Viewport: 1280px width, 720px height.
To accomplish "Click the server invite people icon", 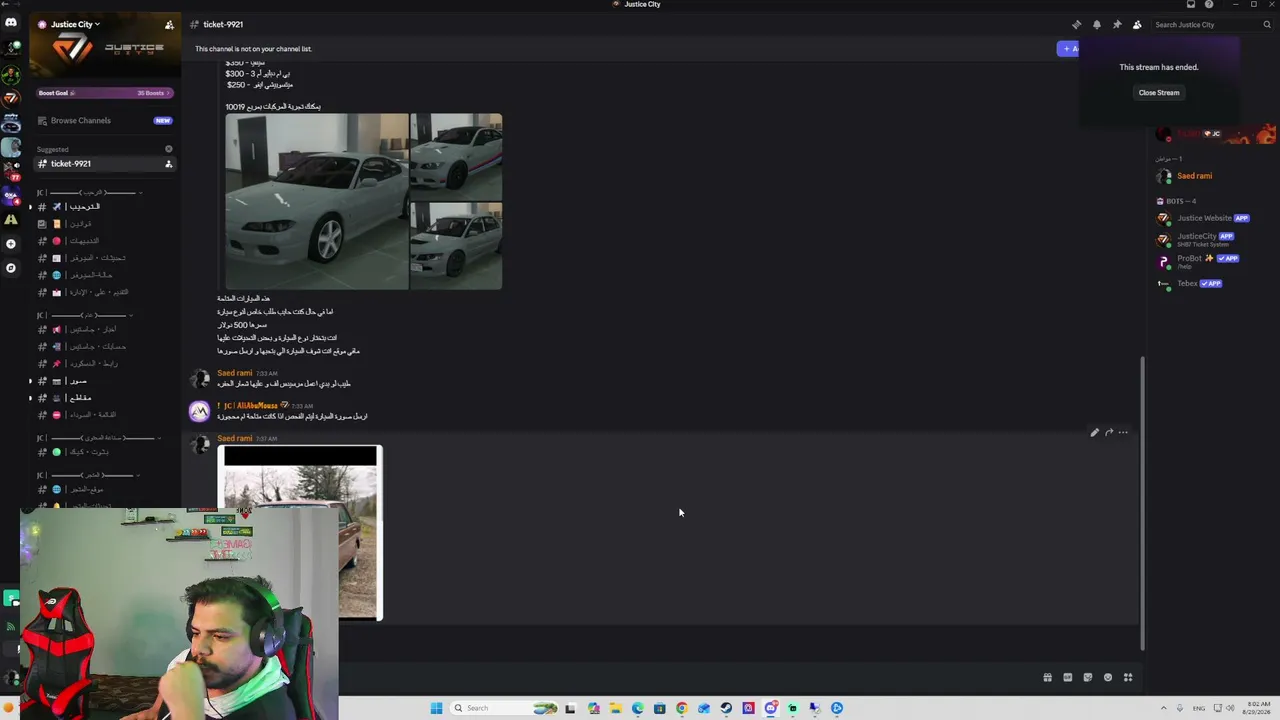I will click(x=169, y=24).
